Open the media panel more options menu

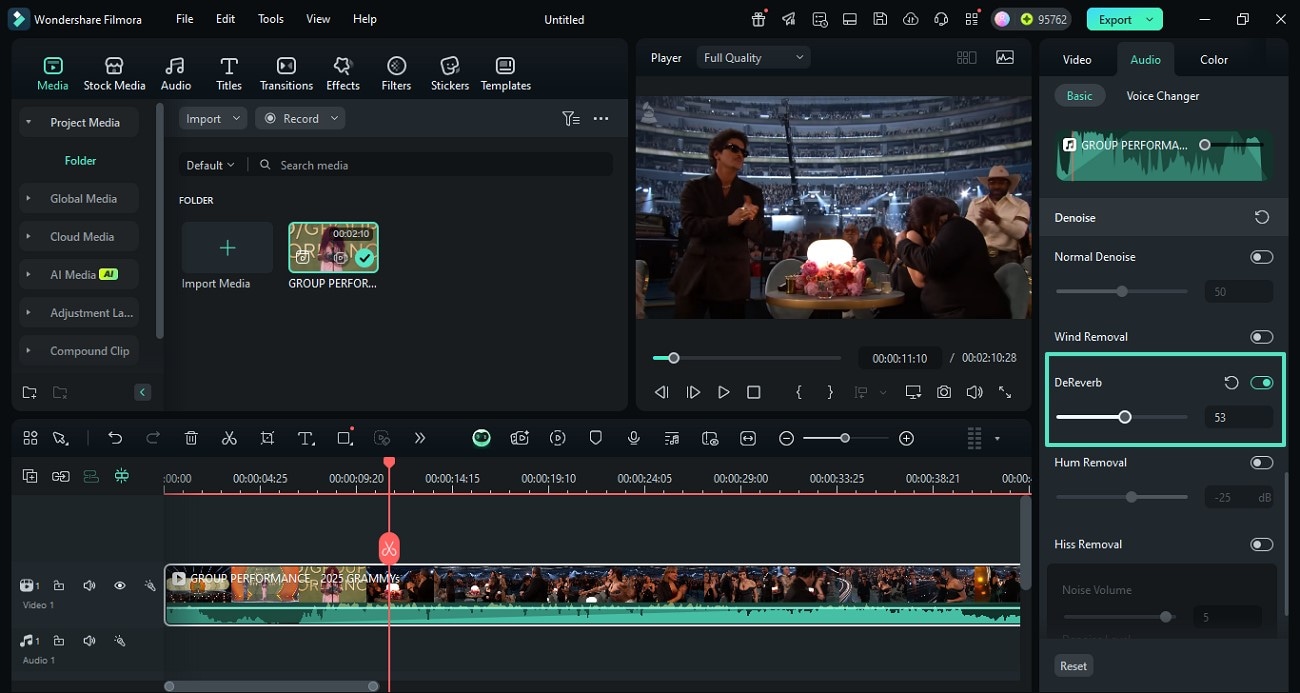tap(601, 118)
